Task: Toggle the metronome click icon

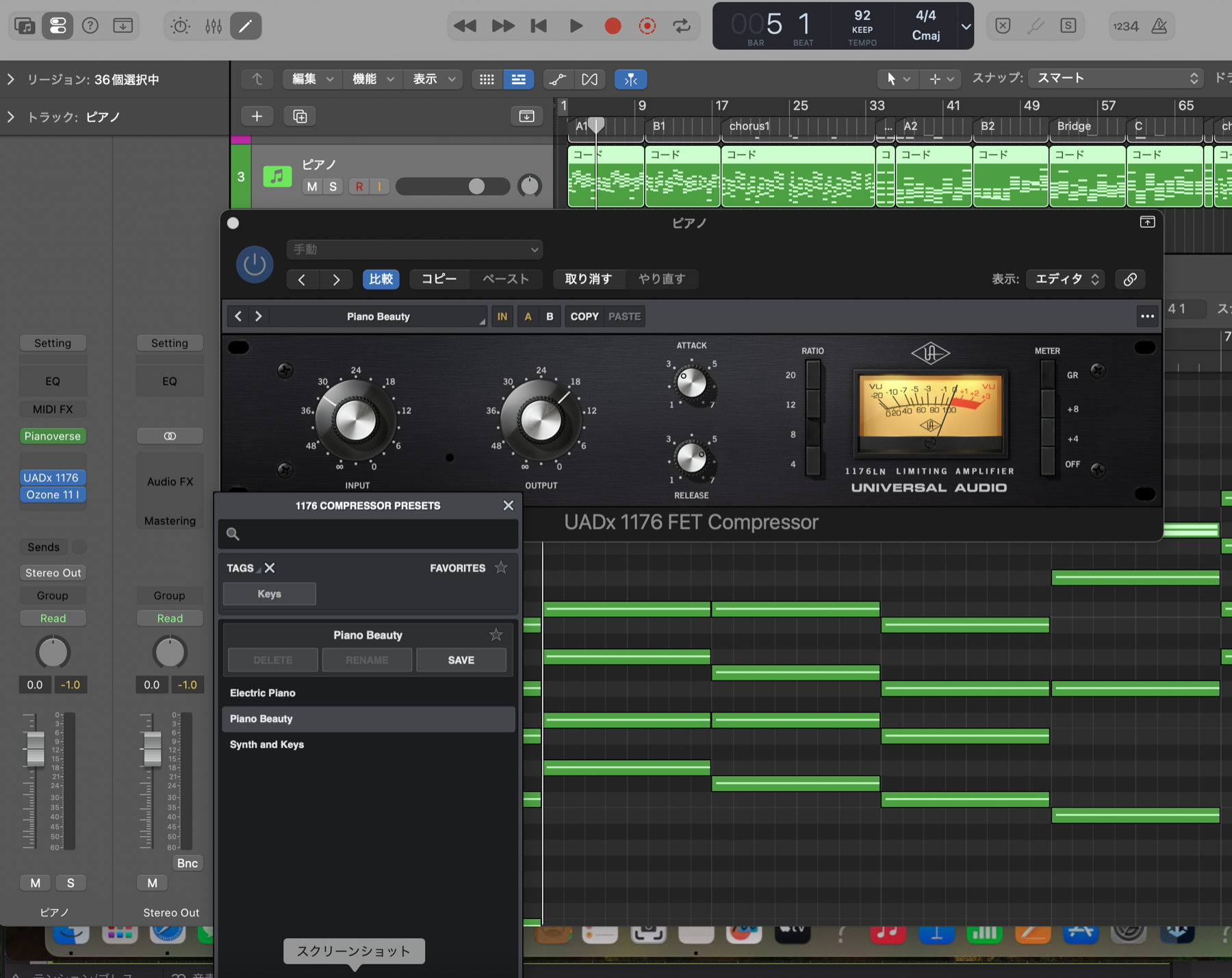Action: click(1159, 26)
